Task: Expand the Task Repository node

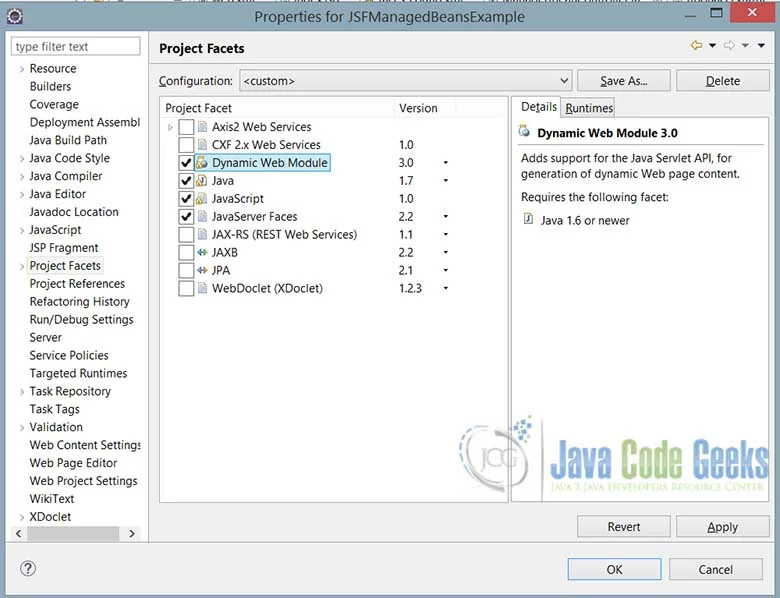Action: click(x=21, y=392)
